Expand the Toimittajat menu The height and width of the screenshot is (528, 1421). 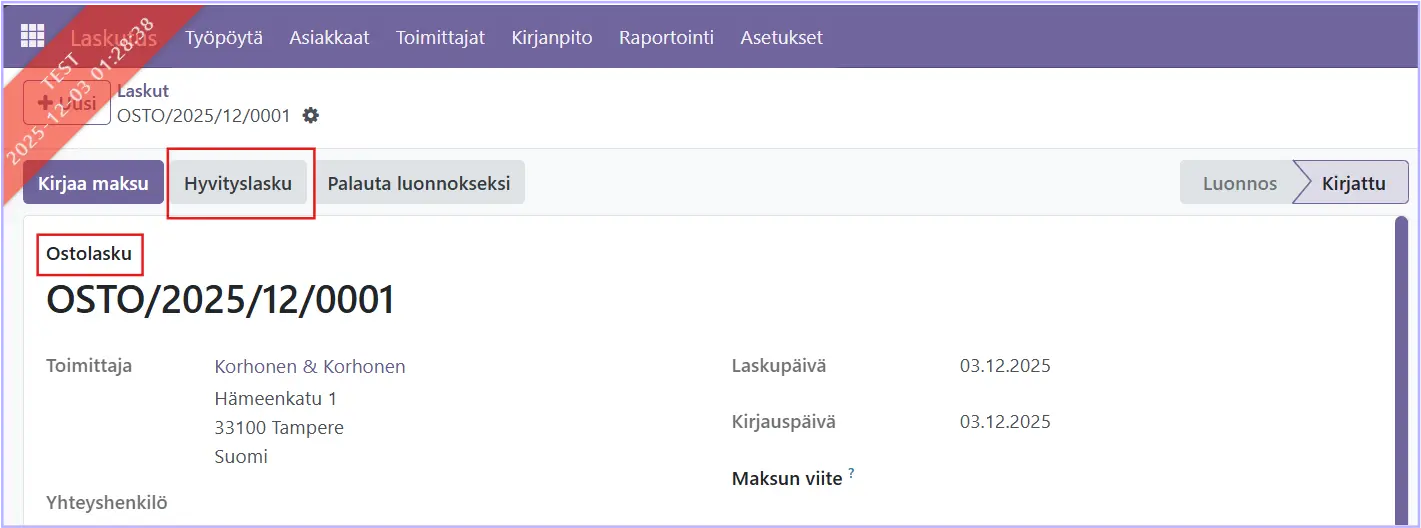440,38
